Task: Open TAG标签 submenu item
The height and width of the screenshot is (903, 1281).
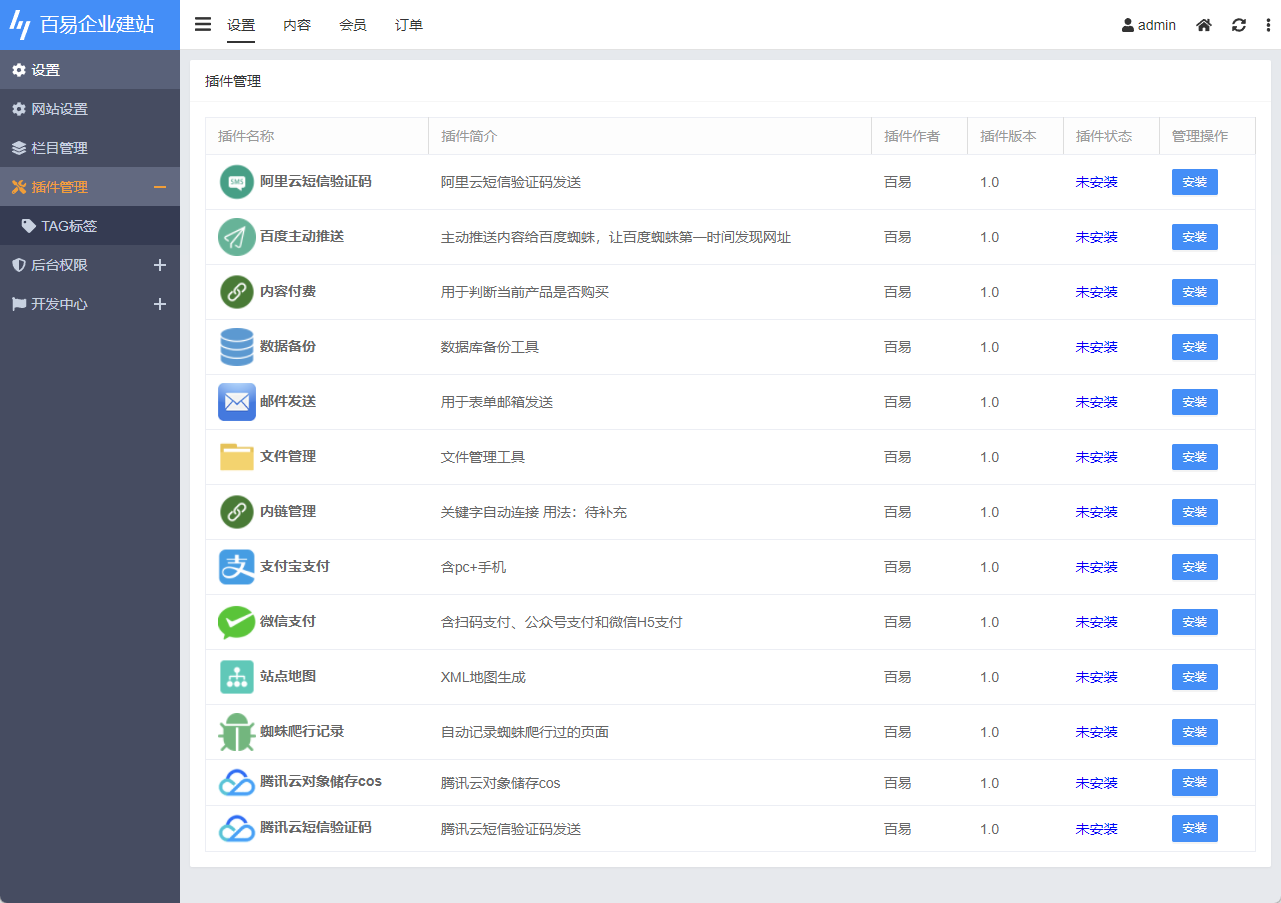Action: (x=90, y=226)
